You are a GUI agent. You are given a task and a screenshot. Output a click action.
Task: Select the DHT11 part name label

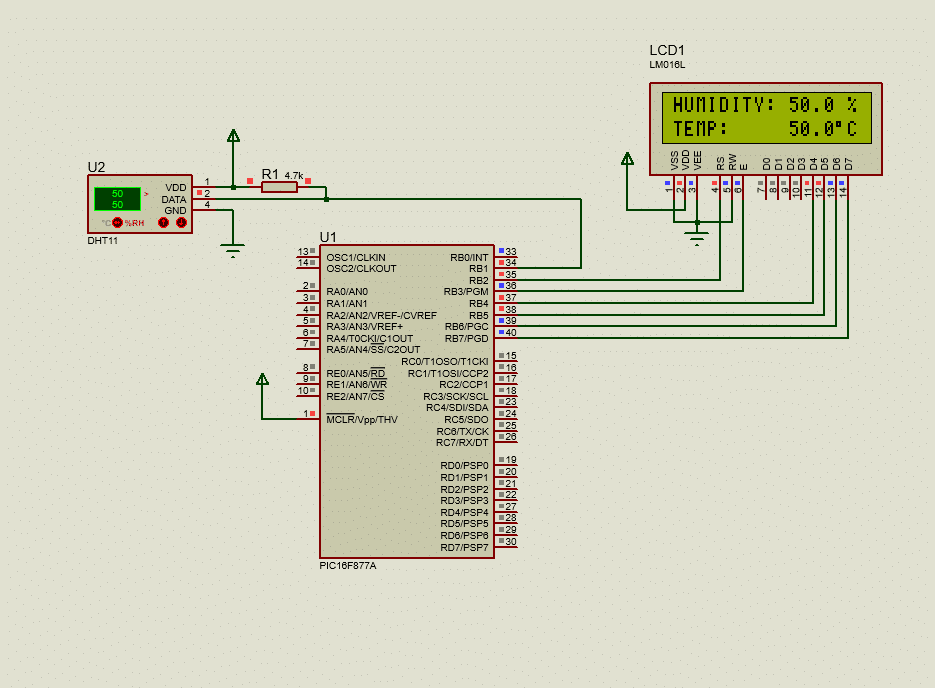[x=103, y=241]
